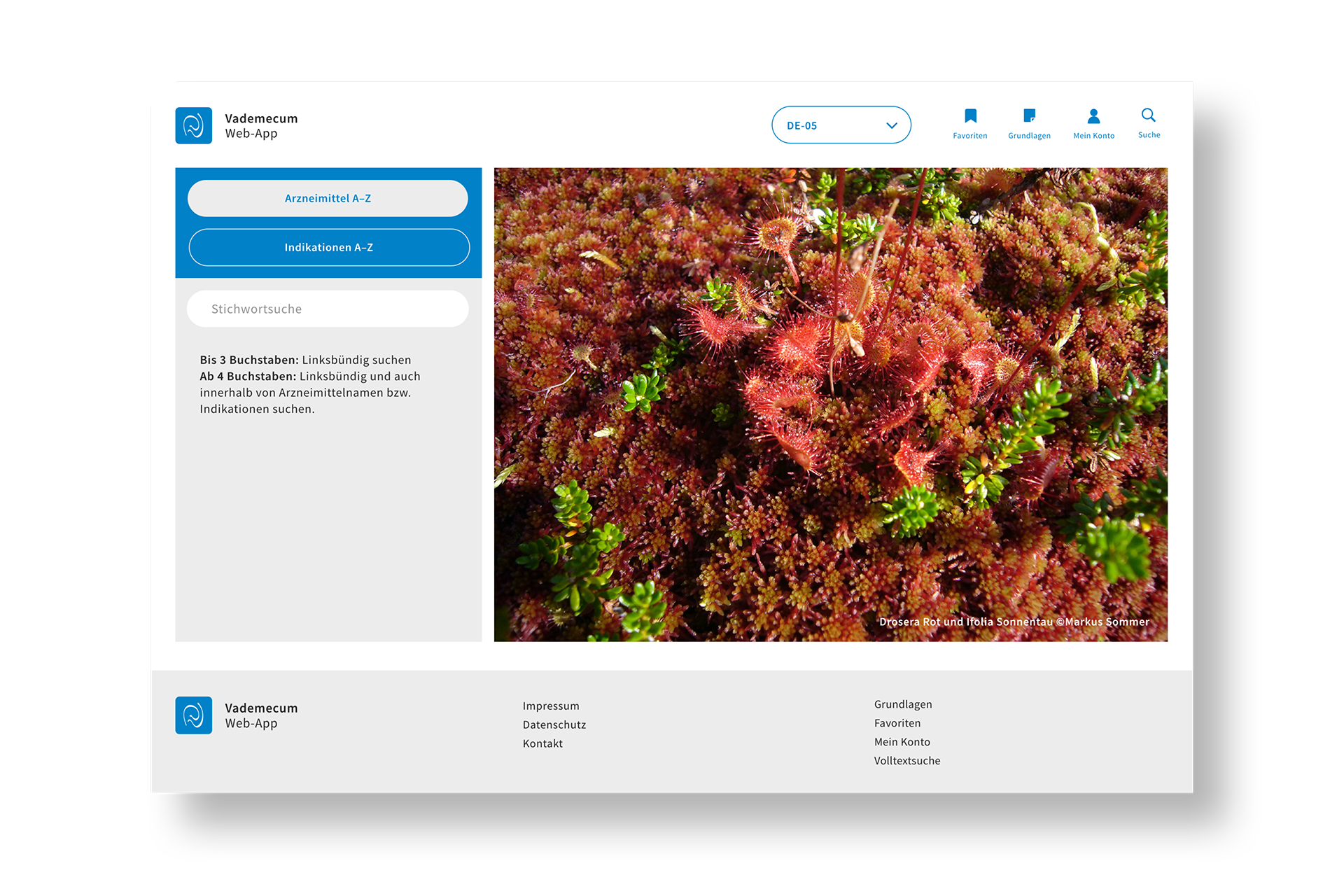This screenshot has width=1344, height=896.
Task: Switch to Indikationen A–Z tab
Action: pyautogui.click(x=329, y=248)
